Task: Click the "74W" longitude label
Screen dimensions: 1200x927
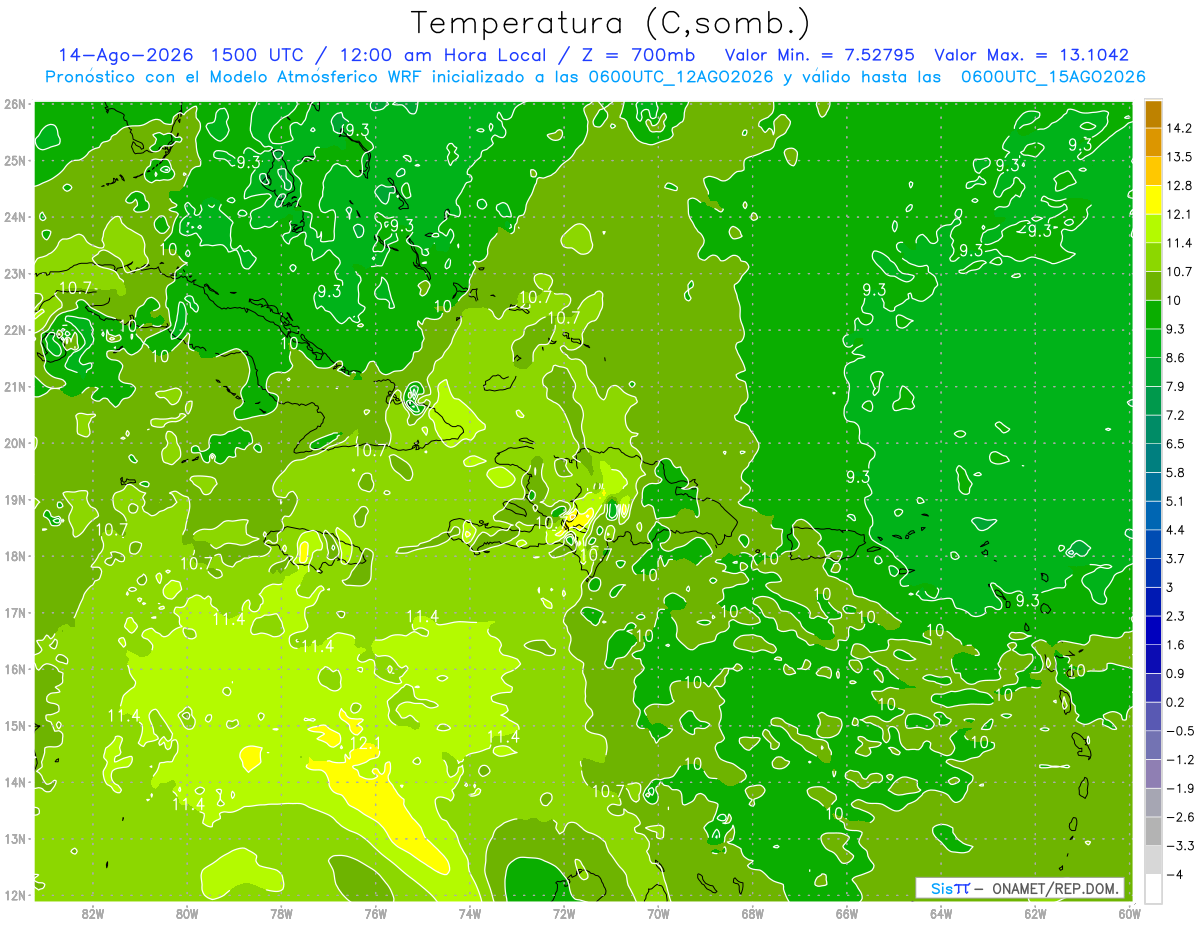Action: [469, 913]
